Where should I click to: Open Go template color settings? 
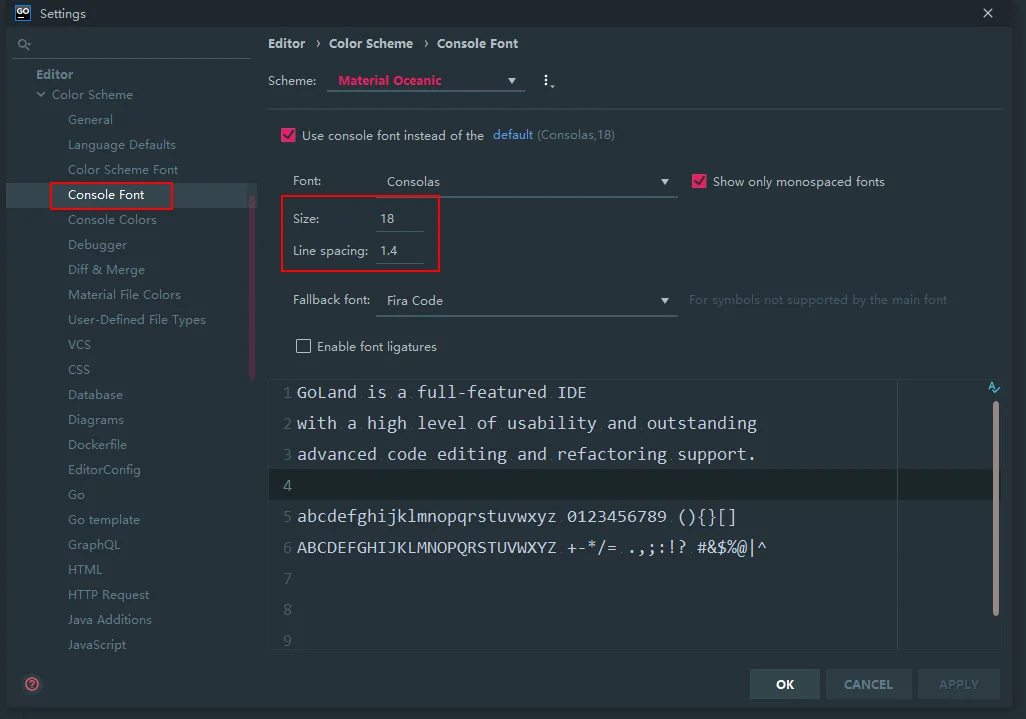tap(104, 519)
